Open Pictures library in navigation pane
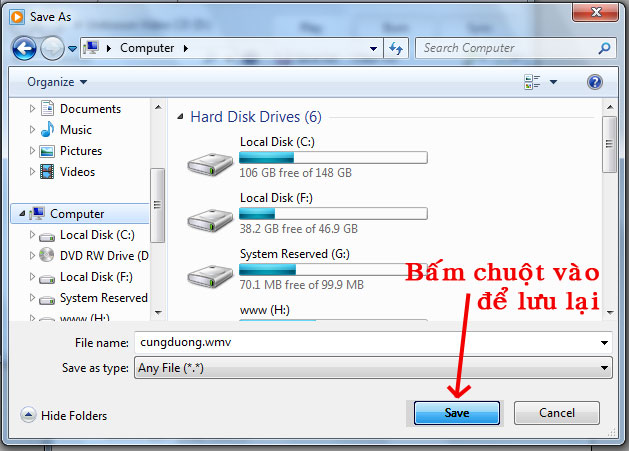629x451 pixels. point(80,151)
